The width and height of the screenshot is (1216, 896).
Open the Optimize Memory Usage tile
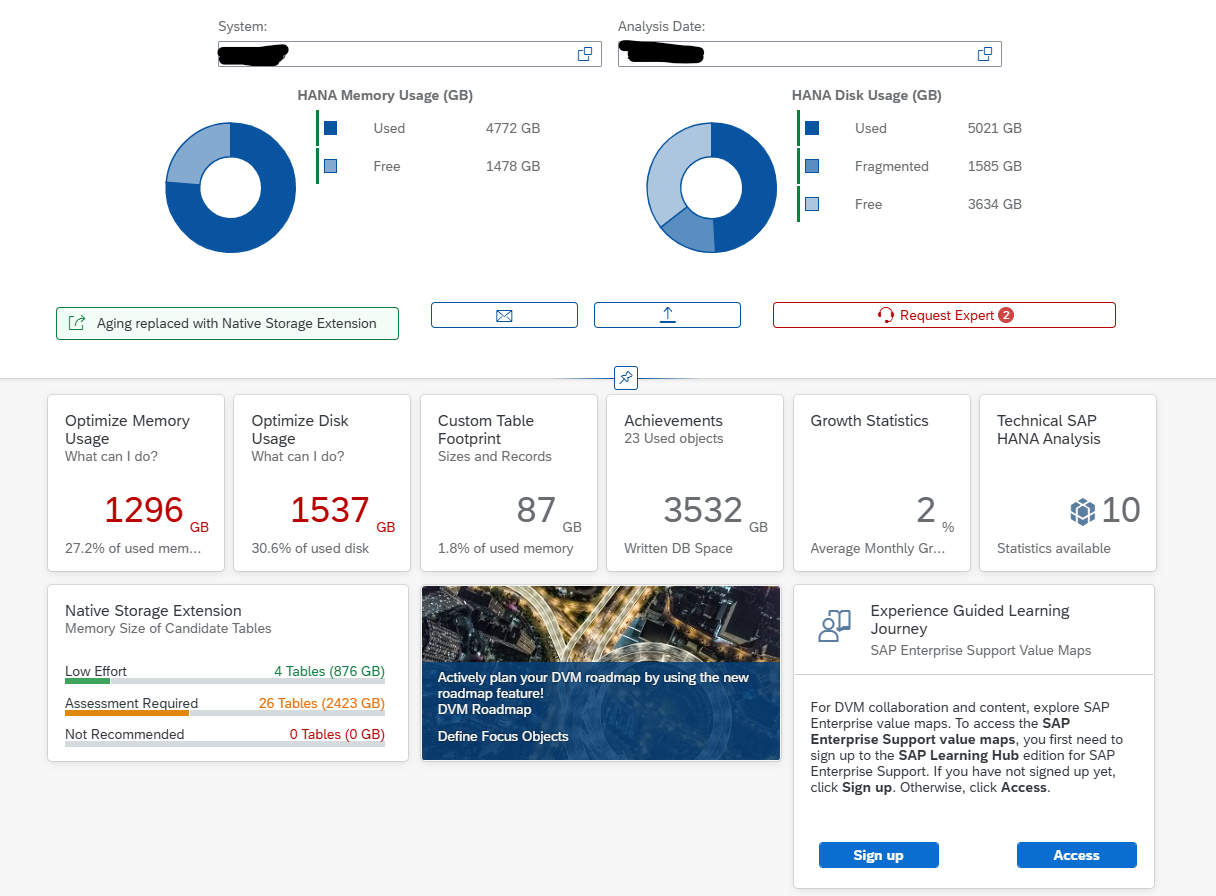[136, 483]
